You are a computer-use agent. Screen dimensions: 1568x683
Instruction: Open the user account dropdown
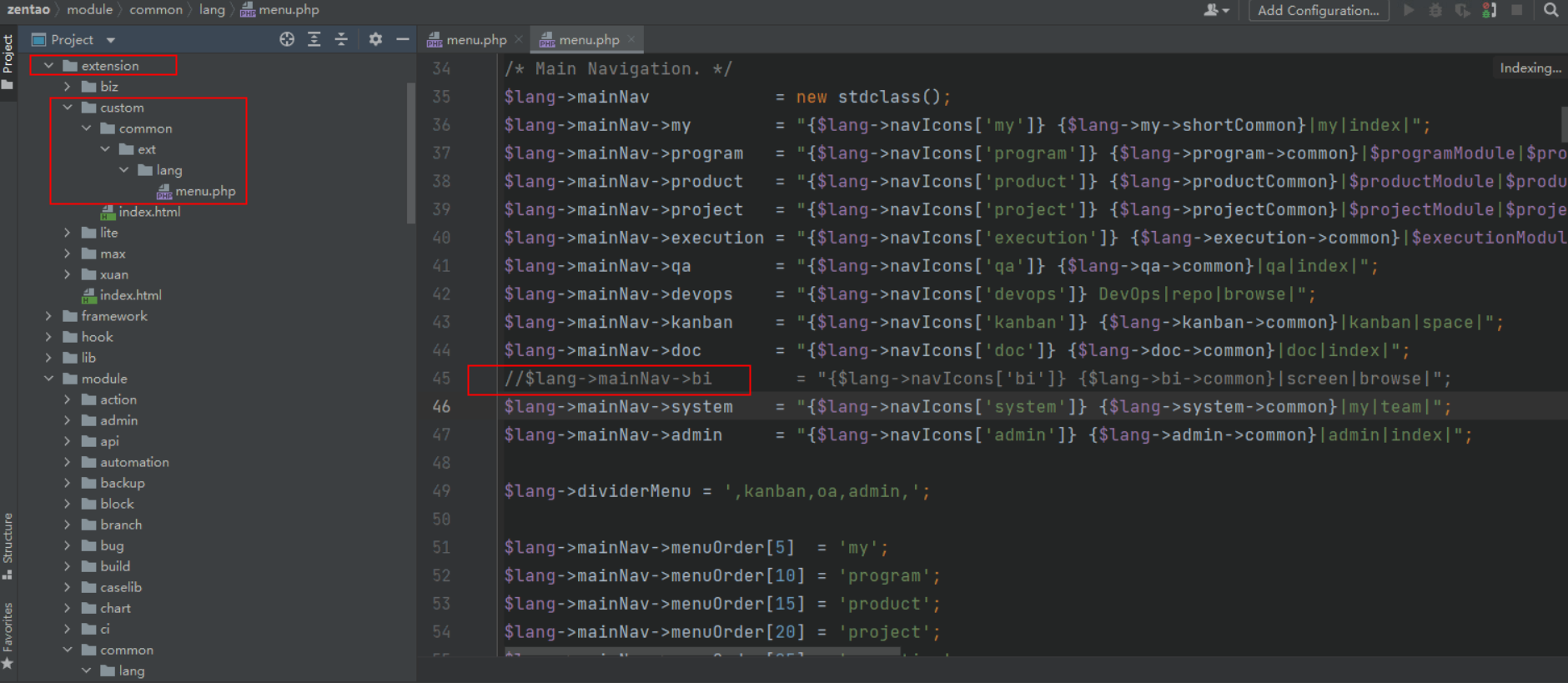pyautogui.click(x=1216, y=10)
